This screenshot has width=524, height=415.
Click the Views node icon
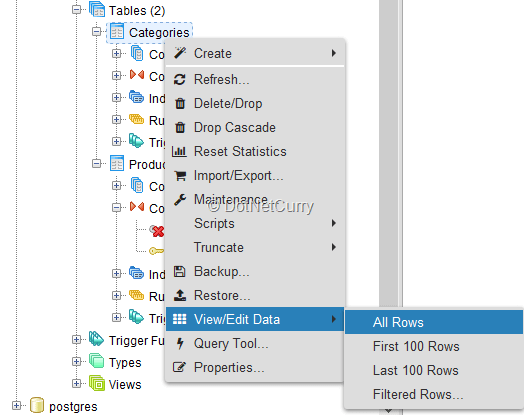click(97, 383)
